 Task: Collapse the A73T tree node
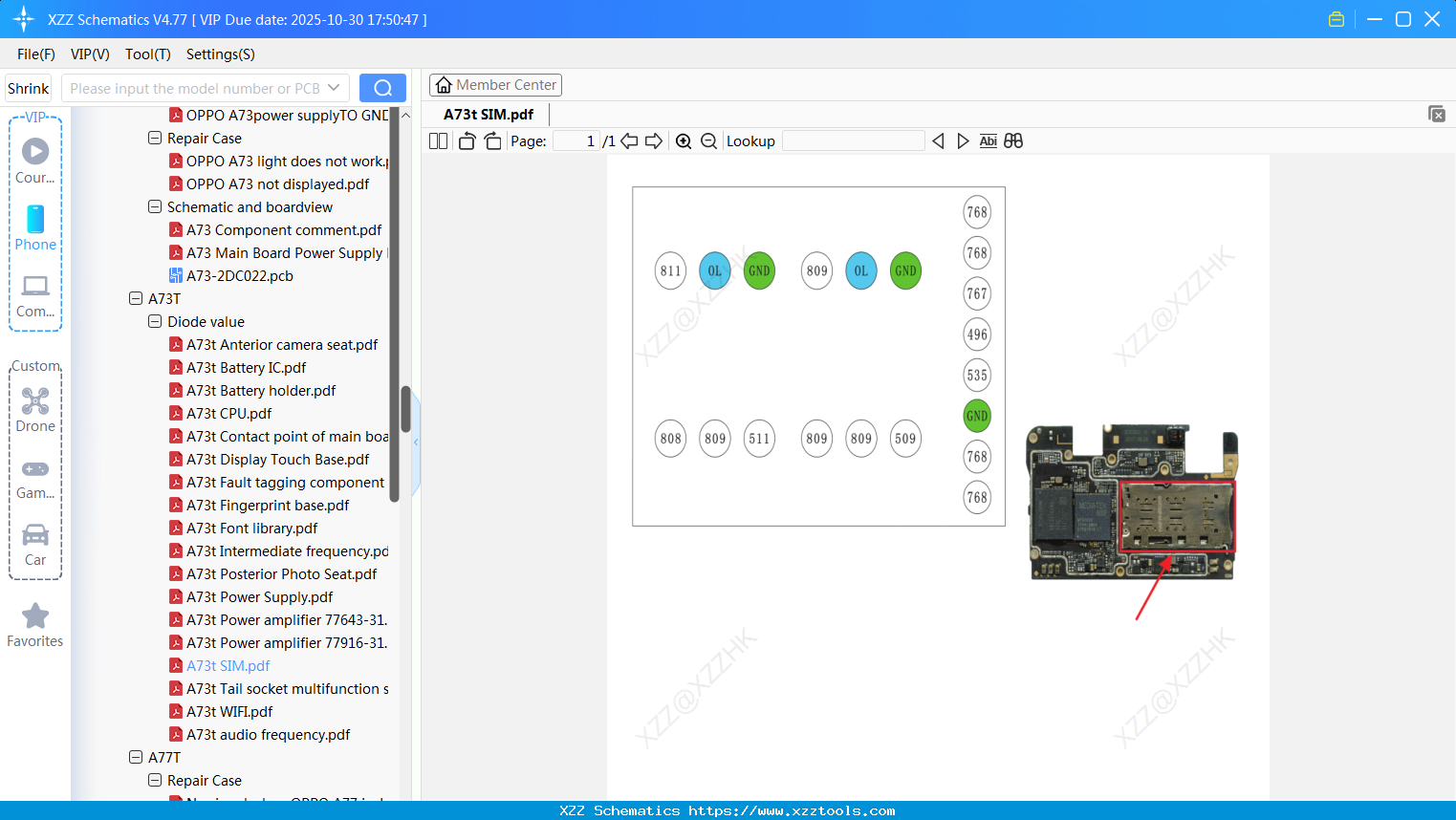(136, 298)
